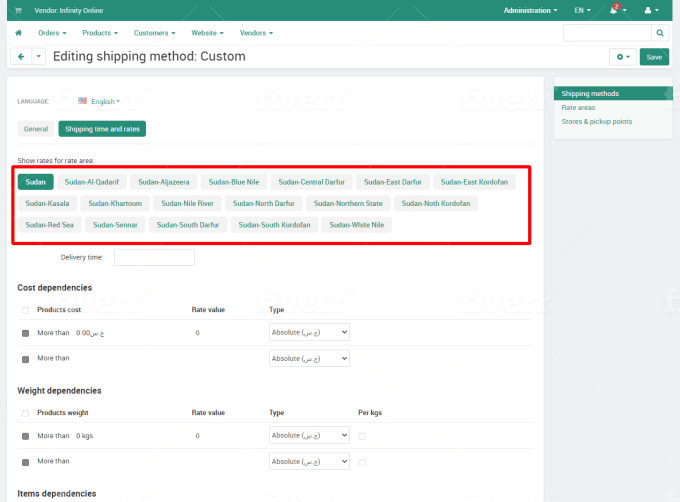Image resolution: width=680 pixels, height=502 pixels.
Task: Select Sudan-East Darfur rate area
Action: coord(392,182)
